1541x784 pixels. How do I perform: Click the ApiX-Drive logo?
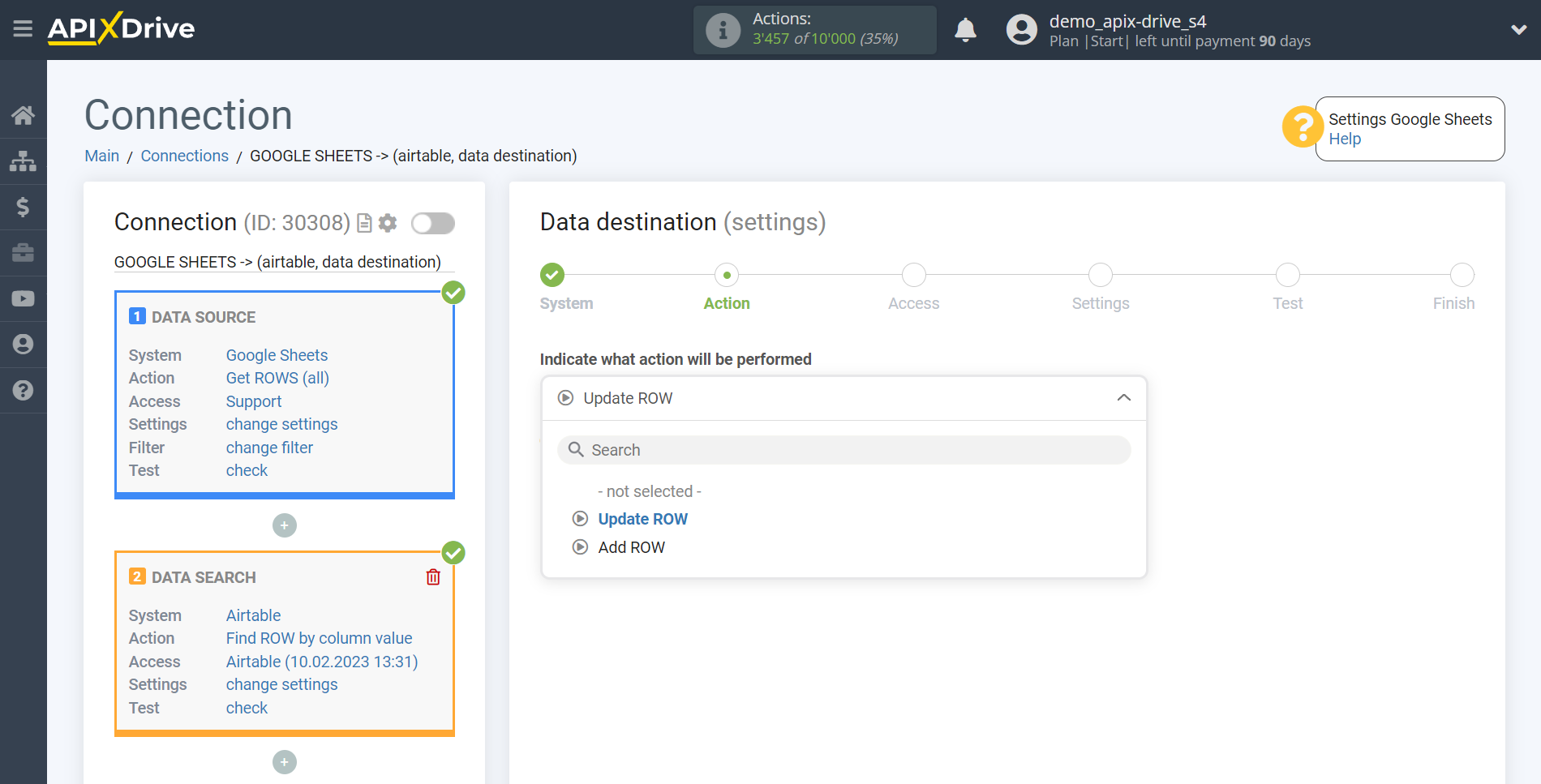pos(121,28)
